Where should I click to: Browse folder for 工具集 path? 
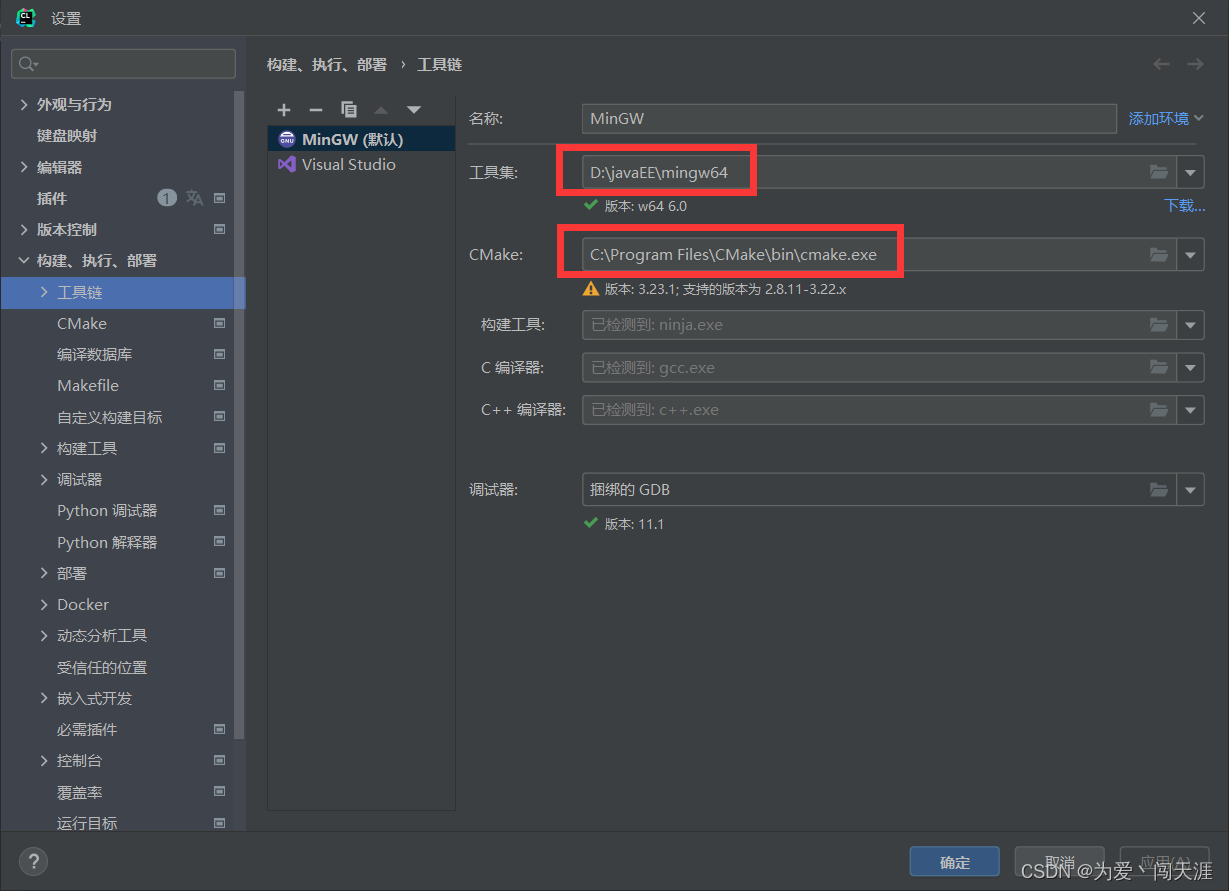1159,172
